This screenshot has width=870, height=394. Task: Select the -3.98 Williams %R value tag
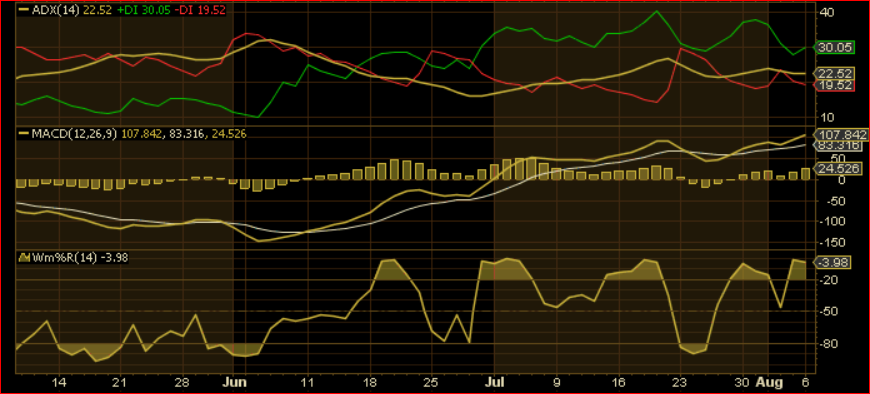(x=833, y=262)
